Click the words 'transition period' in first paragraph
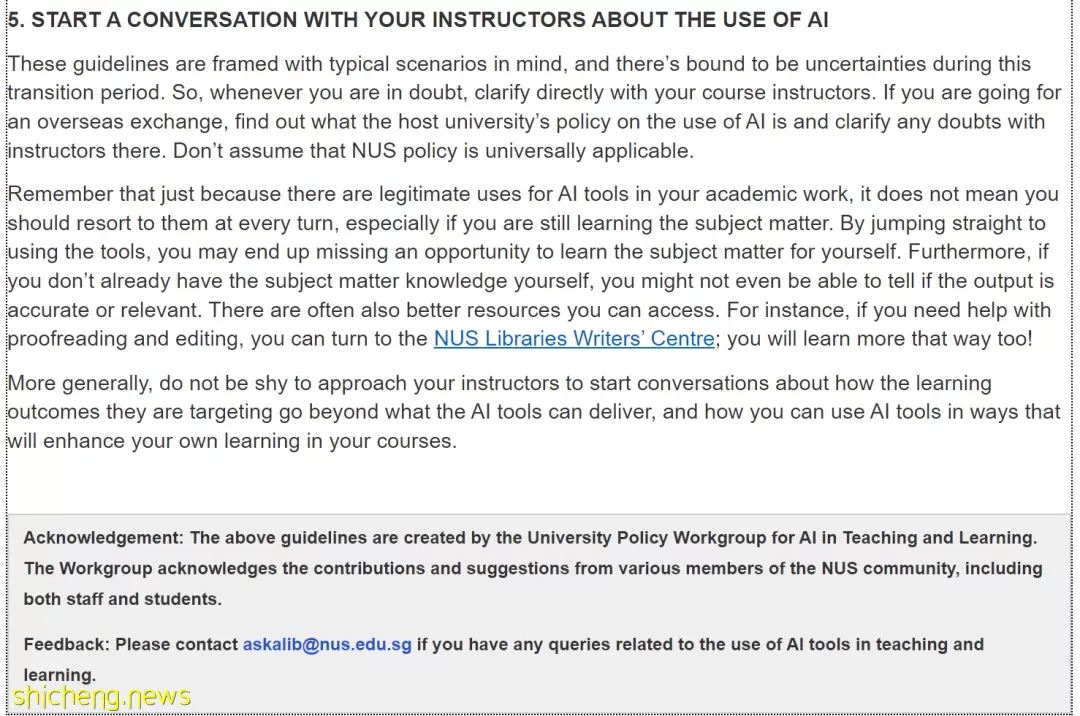 coord(87,92)
